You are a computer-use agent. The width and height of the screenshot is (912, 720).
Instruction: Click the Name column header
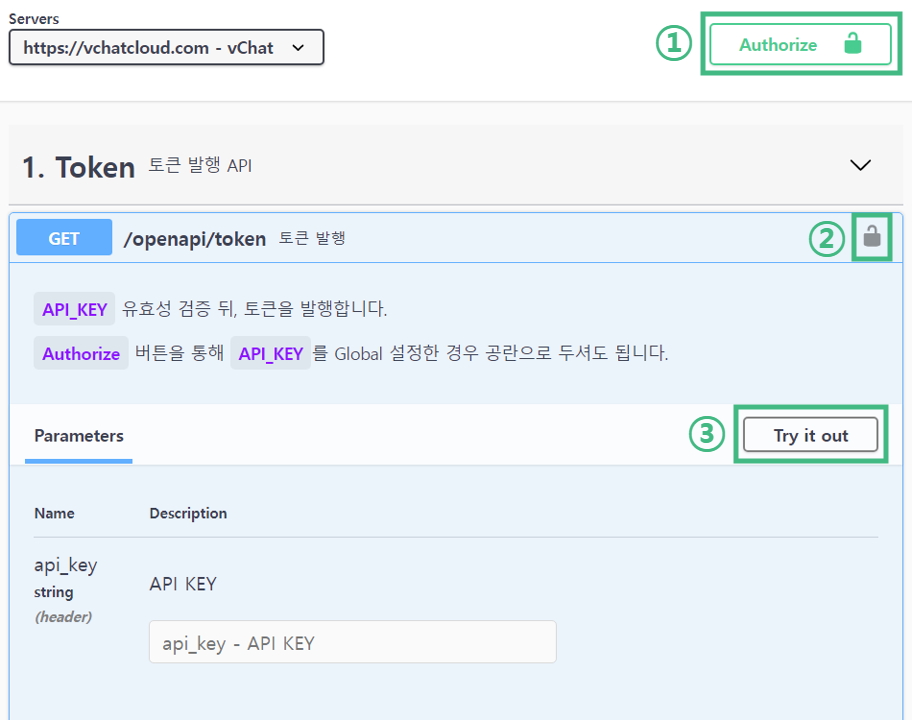[x=54, y=513]
